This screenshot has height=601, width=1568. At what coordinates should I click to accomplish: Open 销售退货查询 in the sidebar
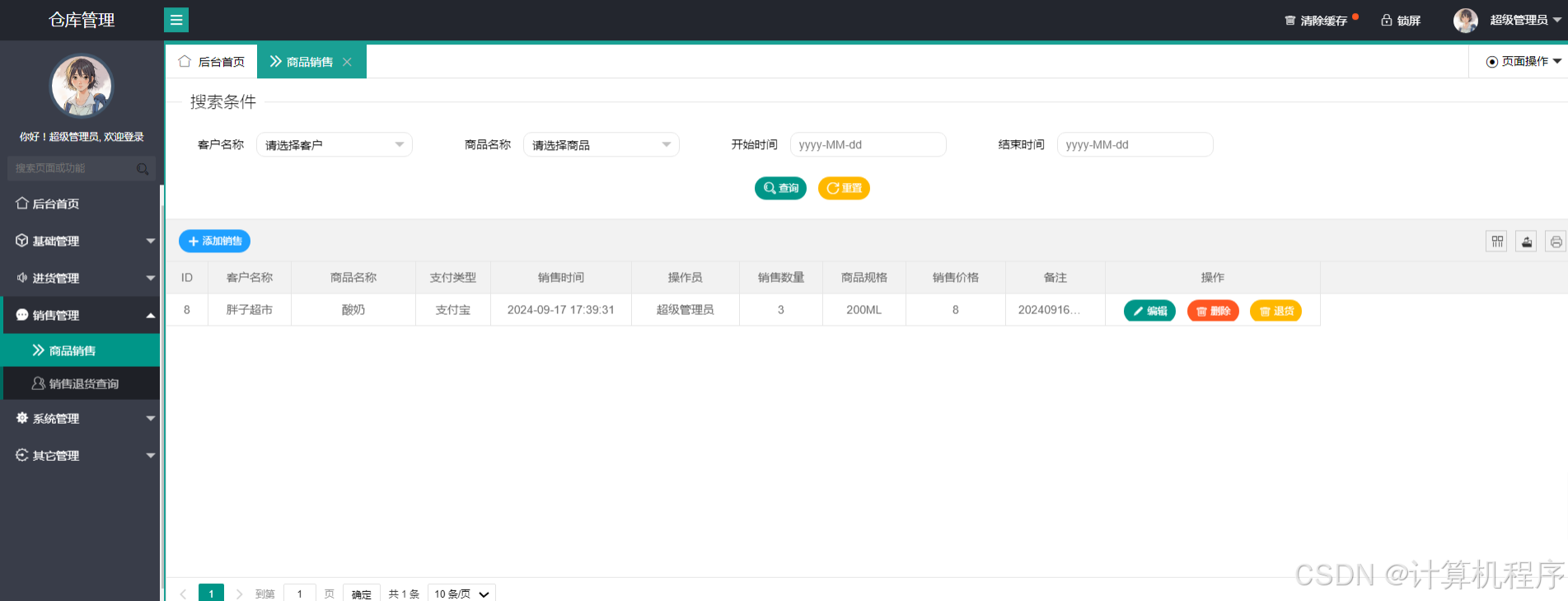coord(80,383)
